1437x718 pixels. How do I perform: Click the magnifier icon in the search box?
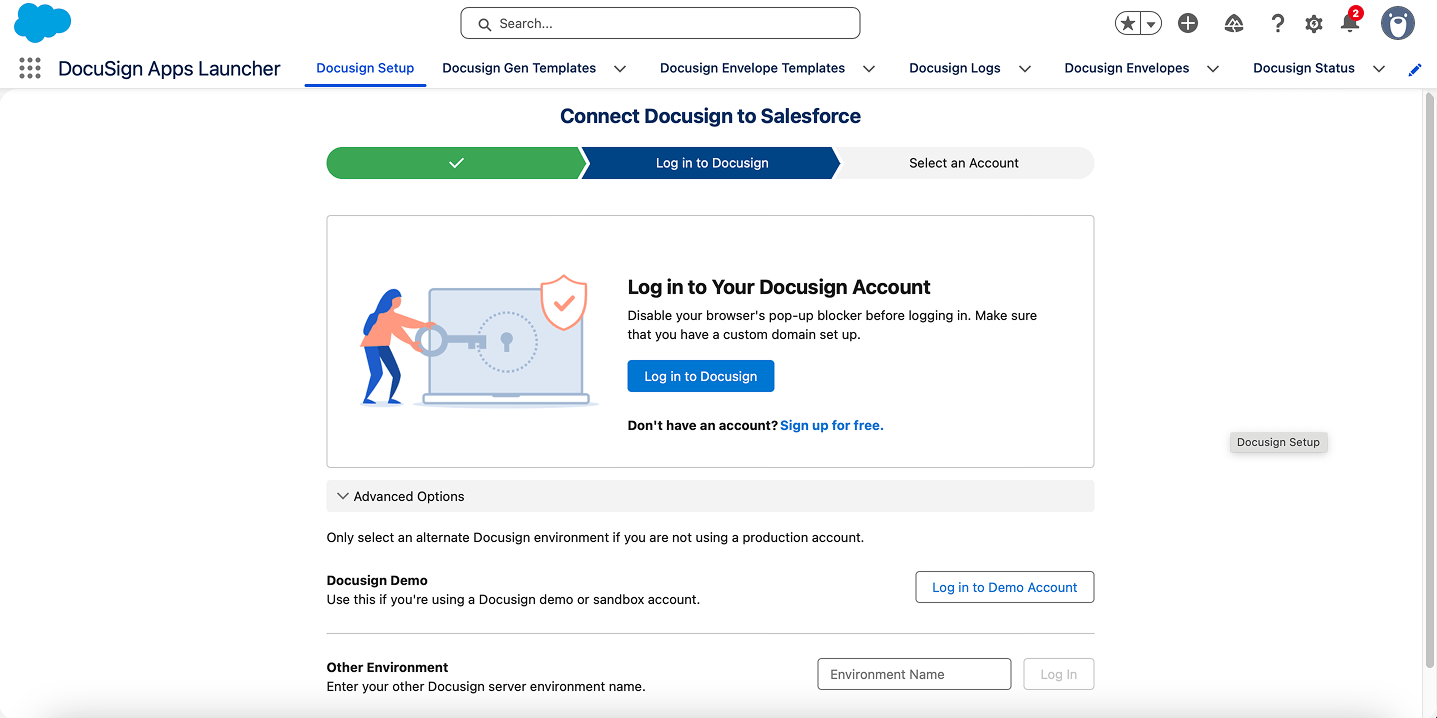[x=485, y=24]
